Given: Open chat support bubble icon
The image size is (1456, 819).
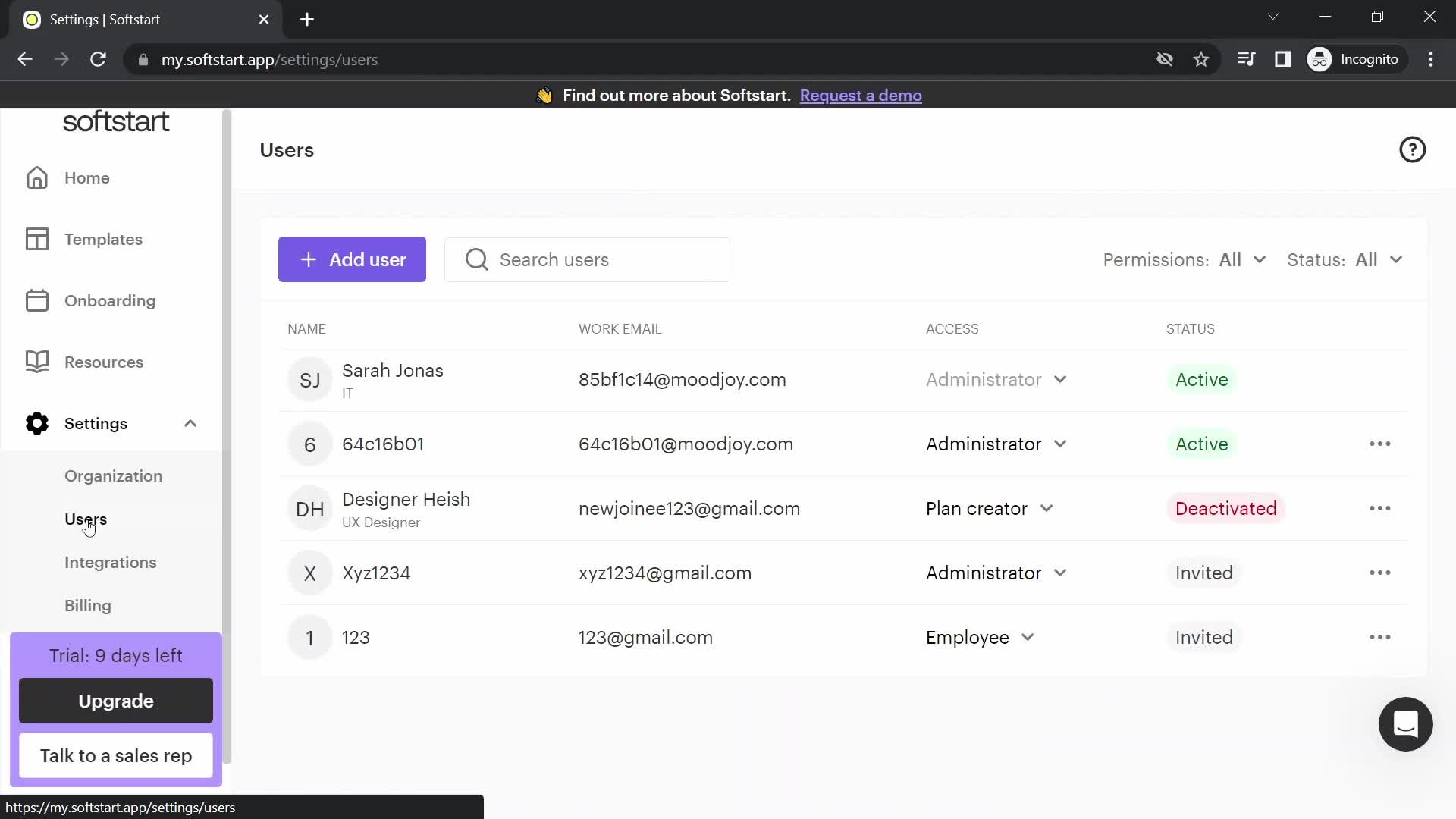Looking at the screenshot, I should (x=1407, y=724).
